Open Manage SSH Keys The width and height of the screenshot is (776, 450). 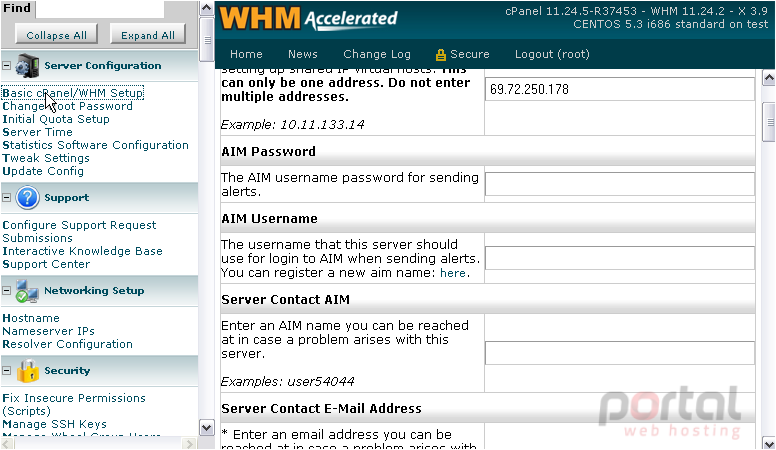coord(54,424)
